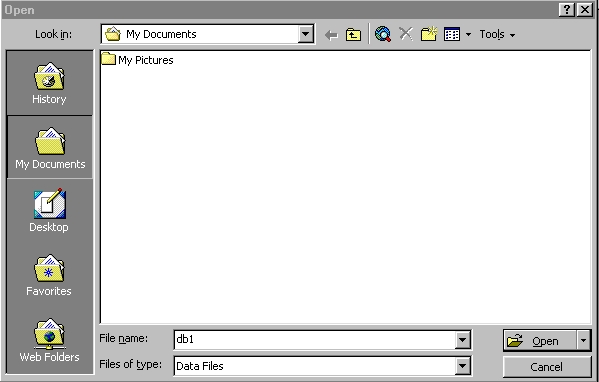The width and height of the screenshot is (599, 382).
Task: Expand the Files of type dropdown
Action: [x=462, y=366]
